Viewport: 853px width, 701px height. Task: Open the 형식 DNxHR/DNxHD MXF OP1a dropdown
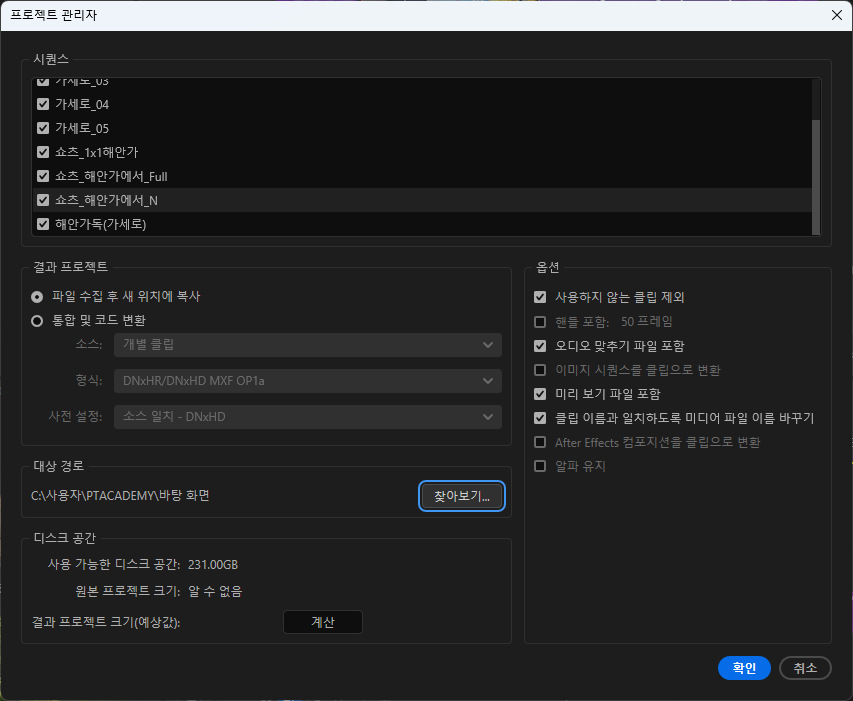click(308, 381)
